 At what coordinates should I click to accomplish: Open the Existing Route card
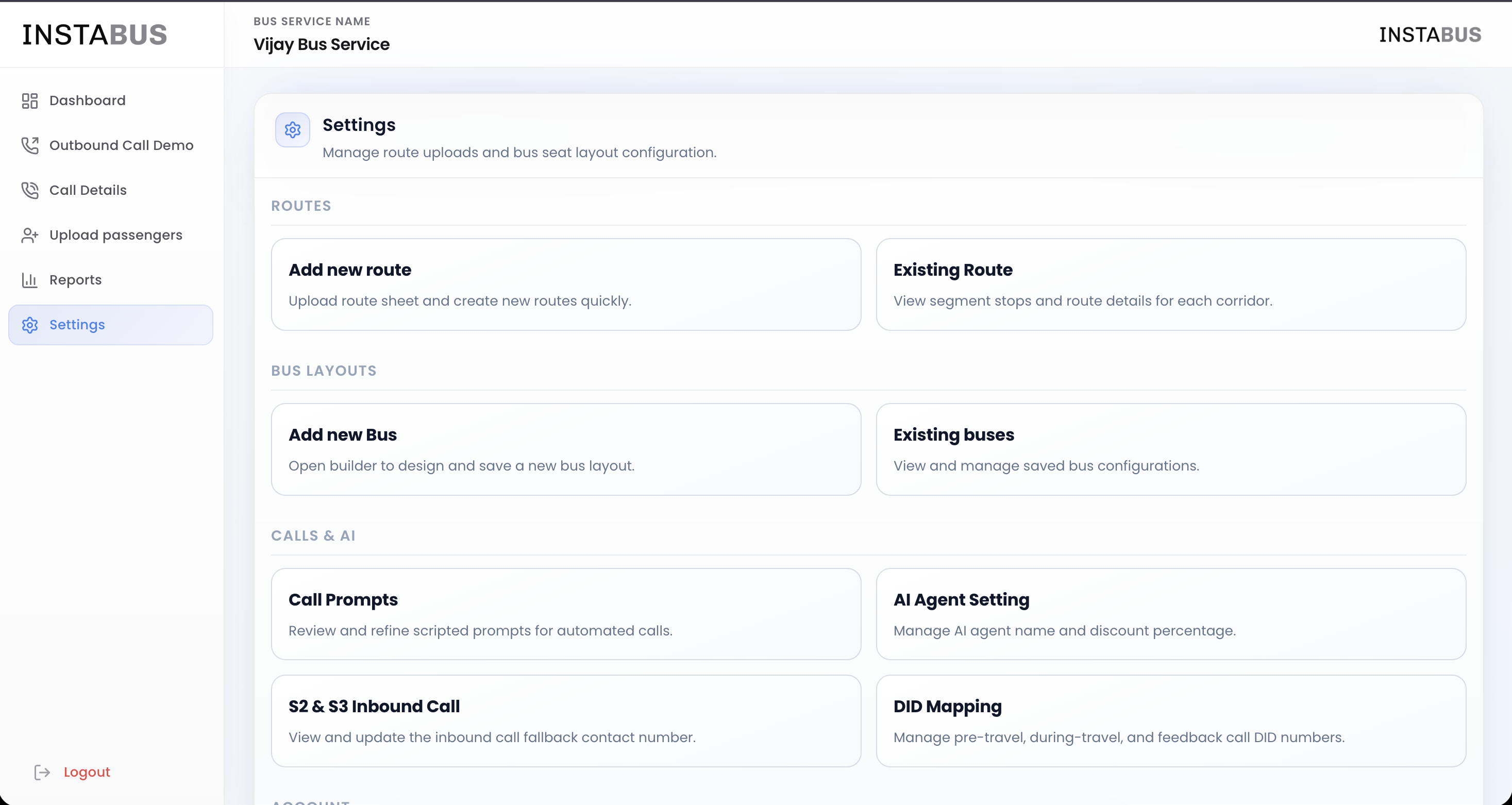tap(1171, 284)
